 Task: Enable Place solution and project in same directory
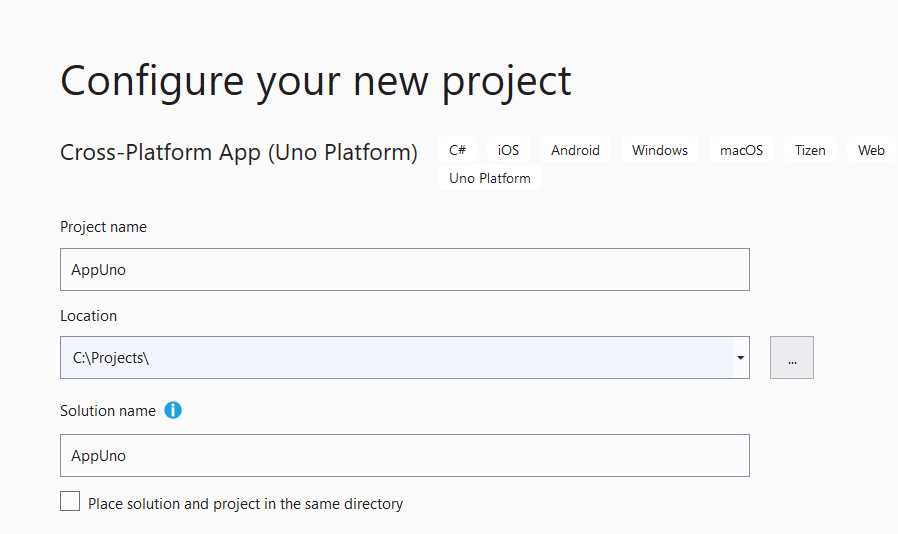point(70,501)
